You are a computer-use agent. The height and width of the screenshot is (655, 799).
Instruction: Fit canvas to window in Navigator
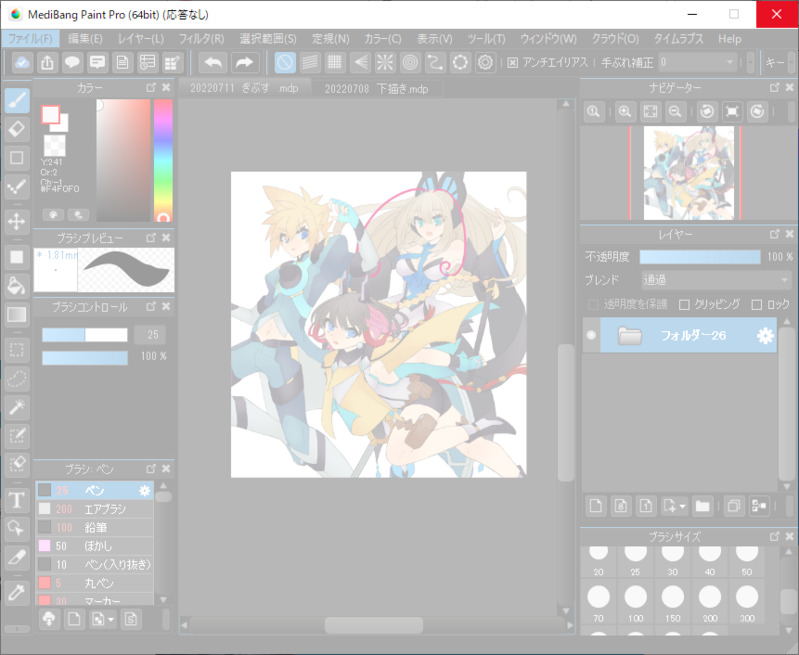pos(650,112)
